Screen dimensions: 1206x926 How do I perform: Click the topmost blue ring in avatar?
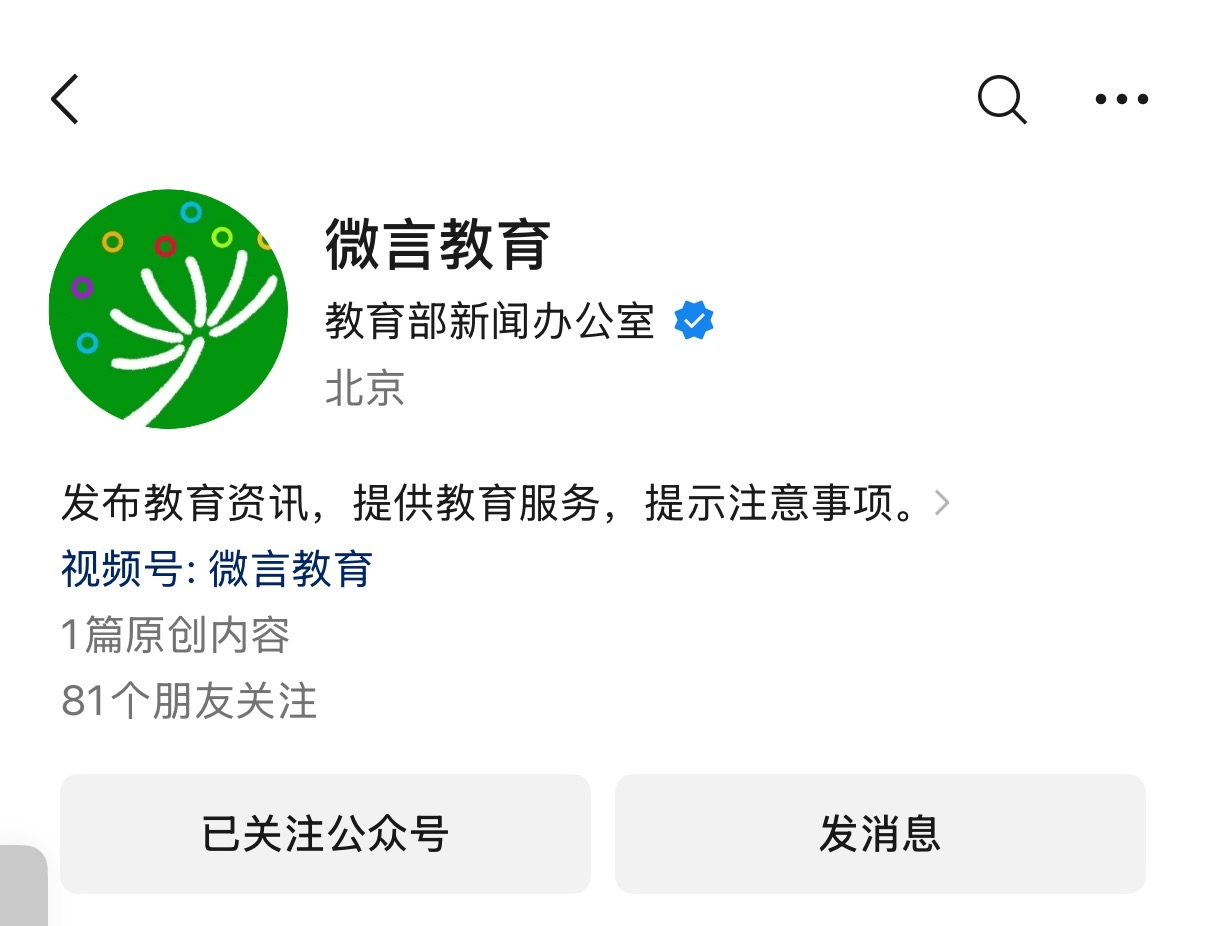[x=191, y=212]
